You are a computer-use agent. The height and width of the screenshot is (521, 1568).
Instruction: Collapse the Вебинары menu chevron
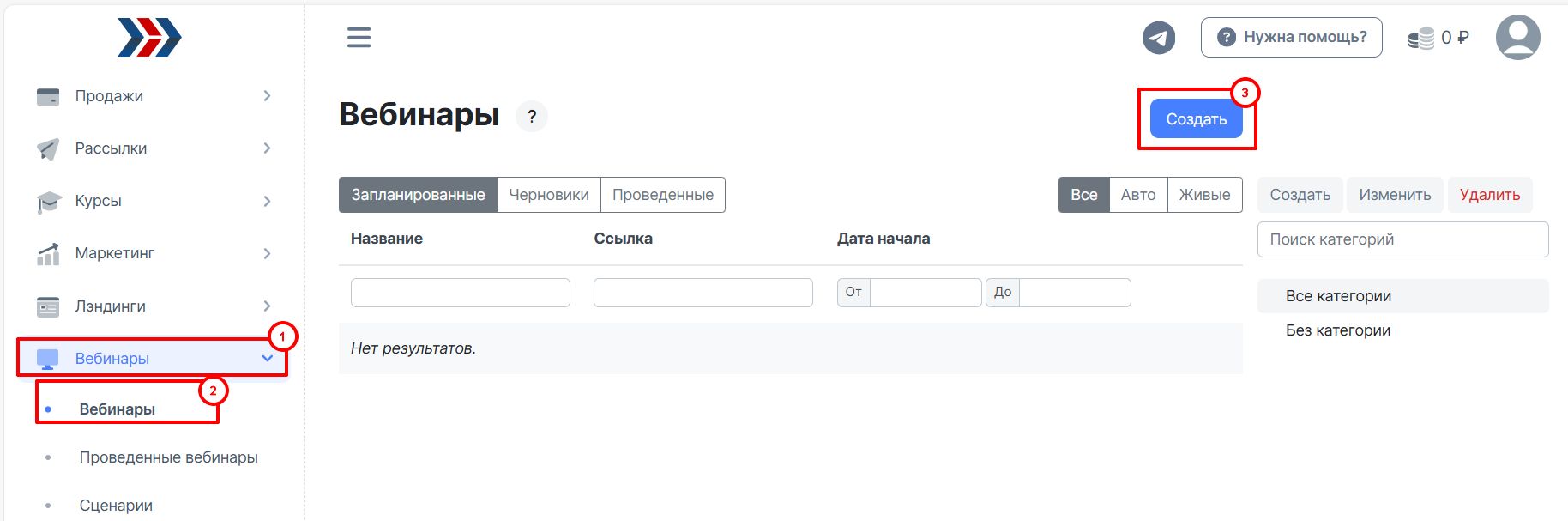click(267, 359)
